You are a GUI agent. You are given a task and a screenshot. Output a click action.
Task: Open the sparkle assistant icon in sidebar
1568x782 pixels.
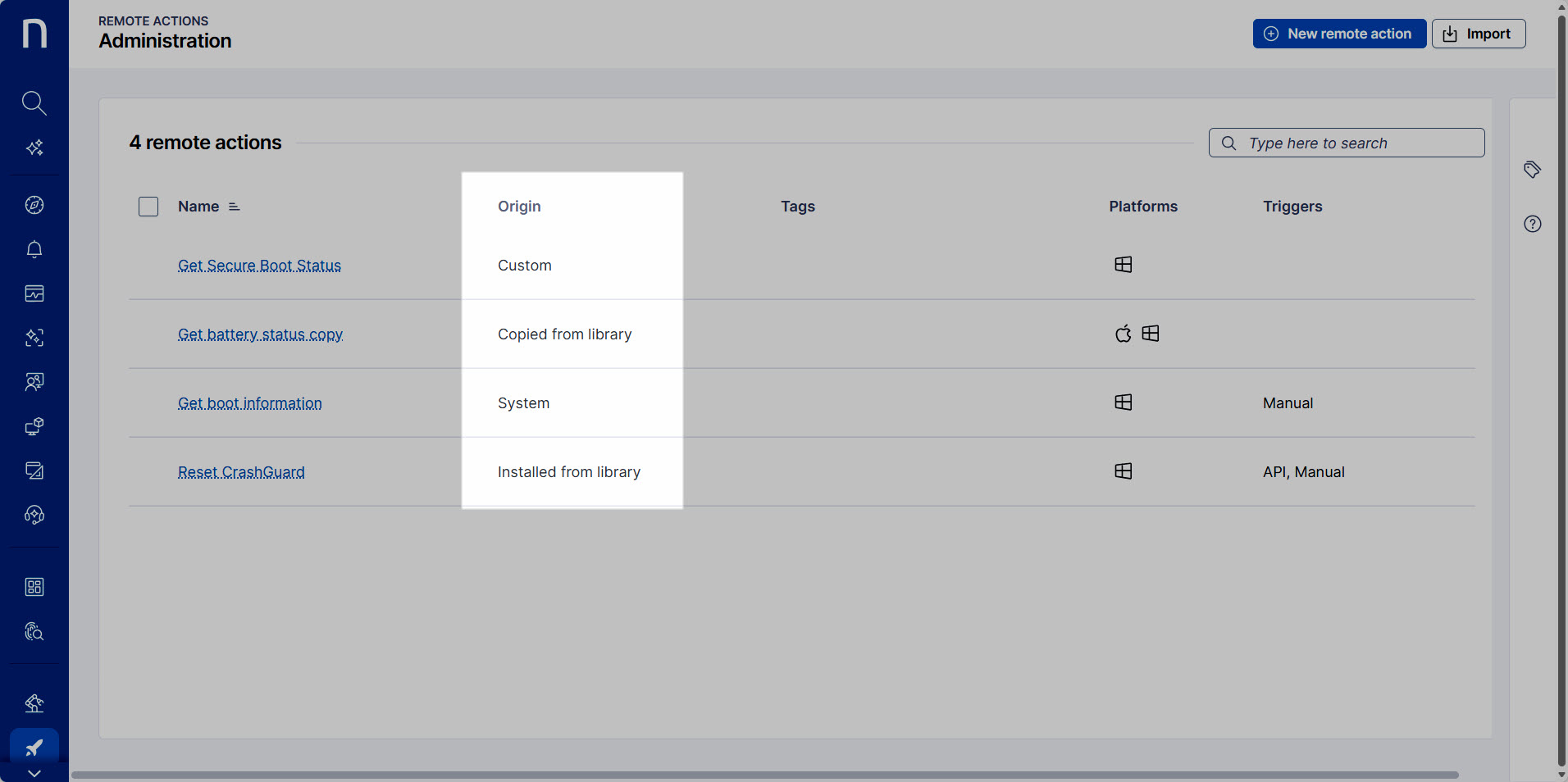(x=34, y=148)
